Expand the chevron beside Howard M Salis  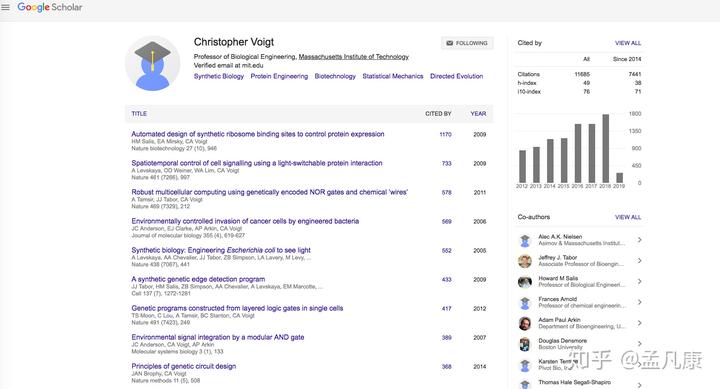click(639, 281)
